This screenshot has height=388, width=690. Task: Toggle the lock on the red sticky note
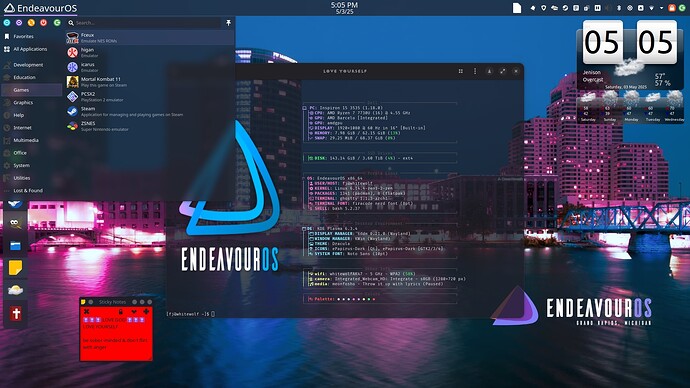click(121, 311)
